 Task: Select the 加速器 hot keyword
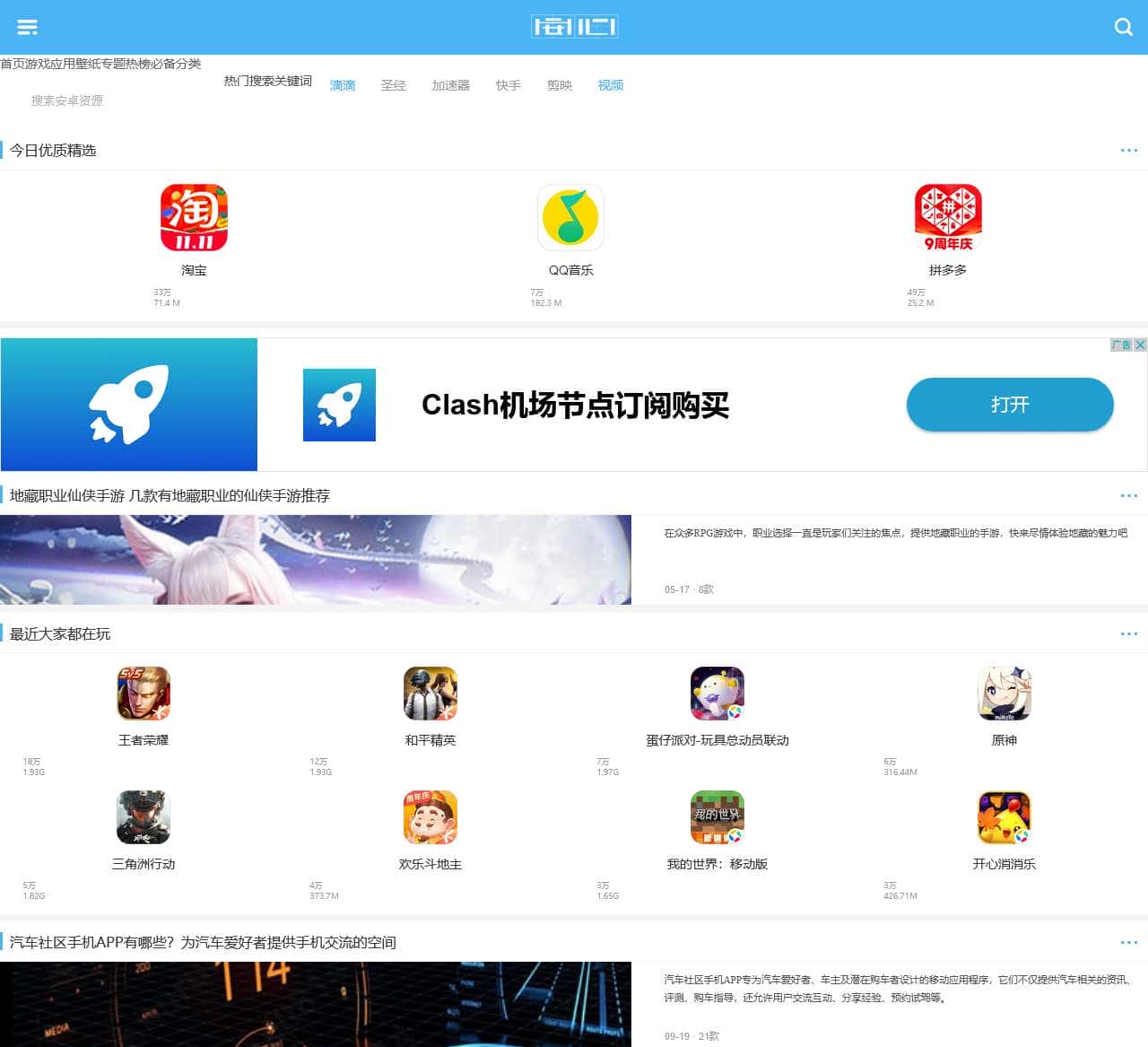[451, 85]
